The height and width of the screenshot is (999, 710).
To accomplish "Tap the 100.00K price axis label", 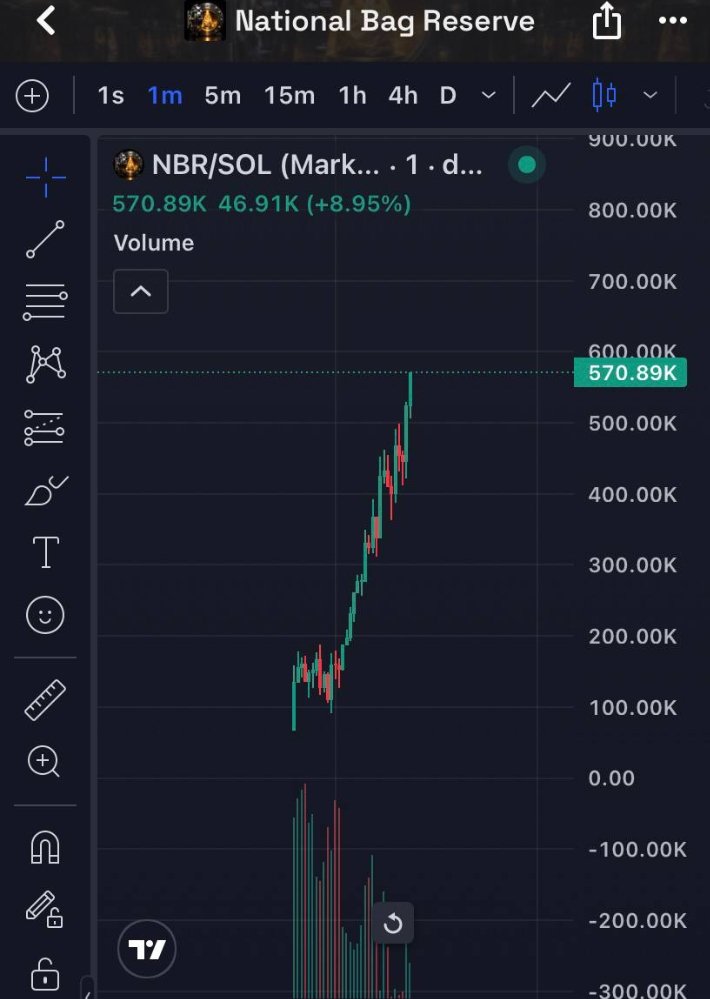I will [x=632, y=707].
